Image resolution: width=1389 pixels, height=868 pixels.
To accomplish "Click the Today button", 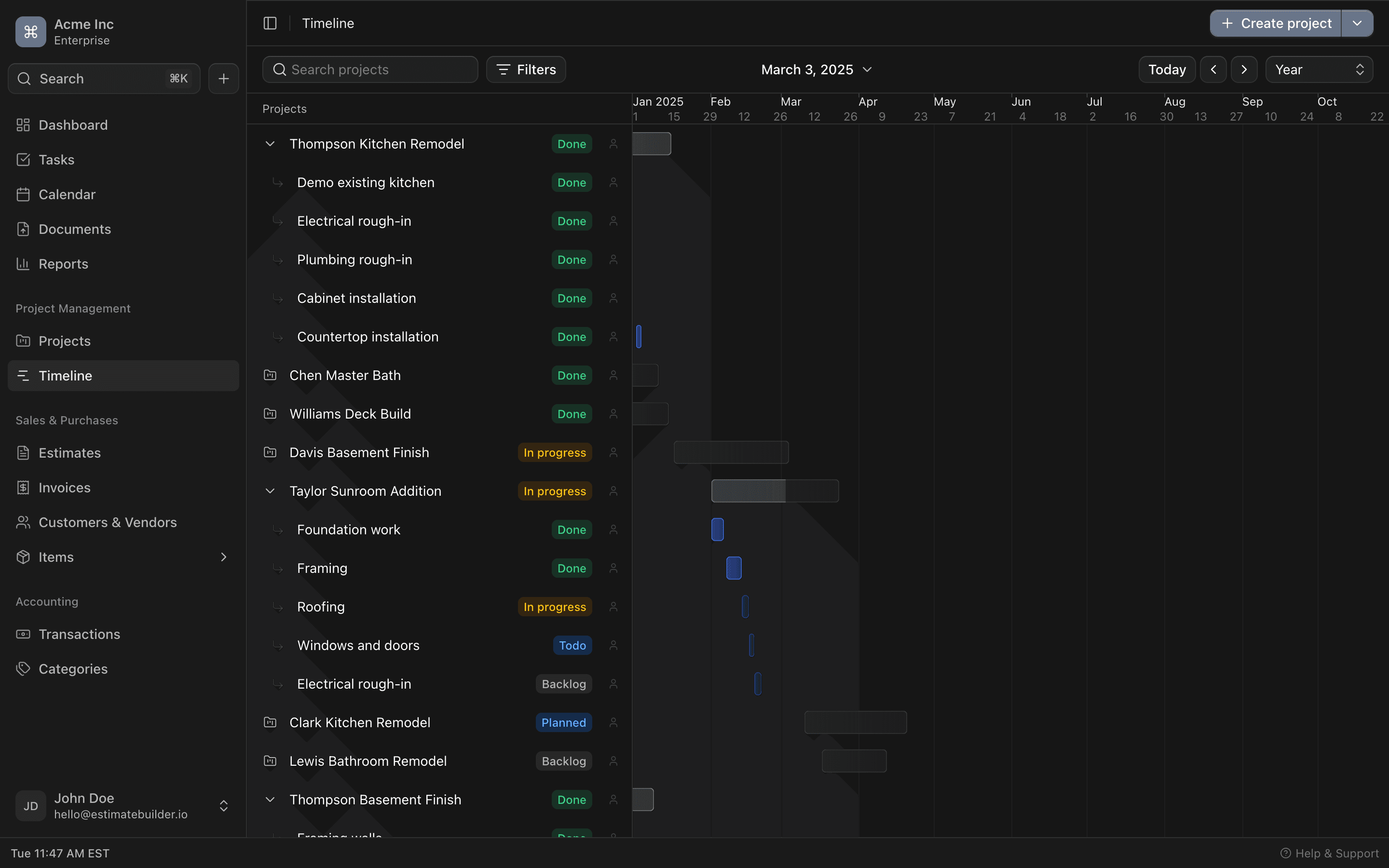I will click(x=1166, y=69).
